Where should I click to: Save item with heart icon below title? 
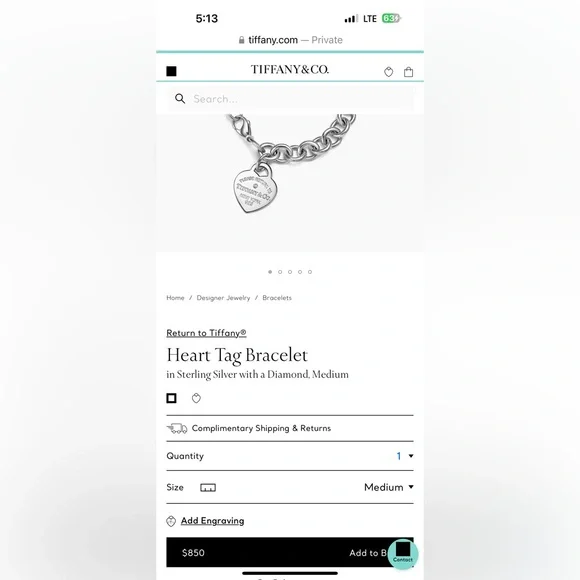196,398
